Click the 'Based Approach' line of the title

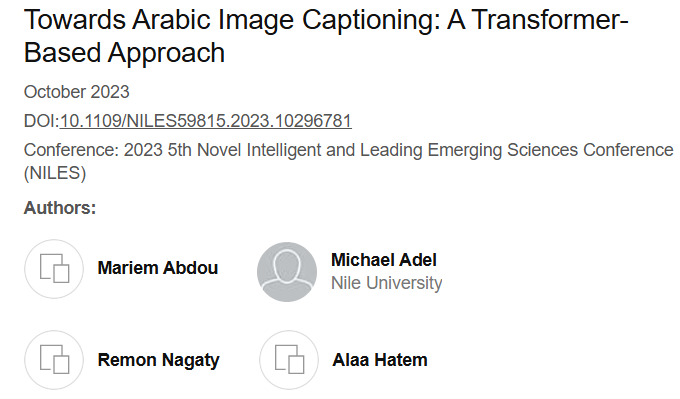click(x=124, y=53)
